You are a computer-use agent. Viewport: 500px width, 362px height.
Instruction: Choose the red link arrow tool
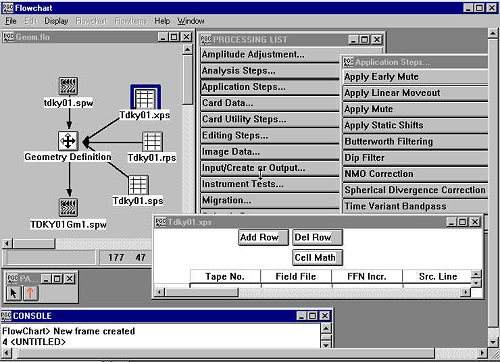(30, 293)
